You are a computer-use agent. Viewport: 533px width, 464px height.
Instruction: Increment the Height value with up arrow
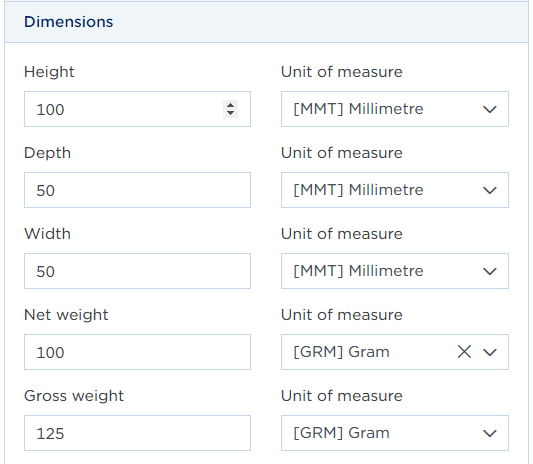tap(230, 105)
